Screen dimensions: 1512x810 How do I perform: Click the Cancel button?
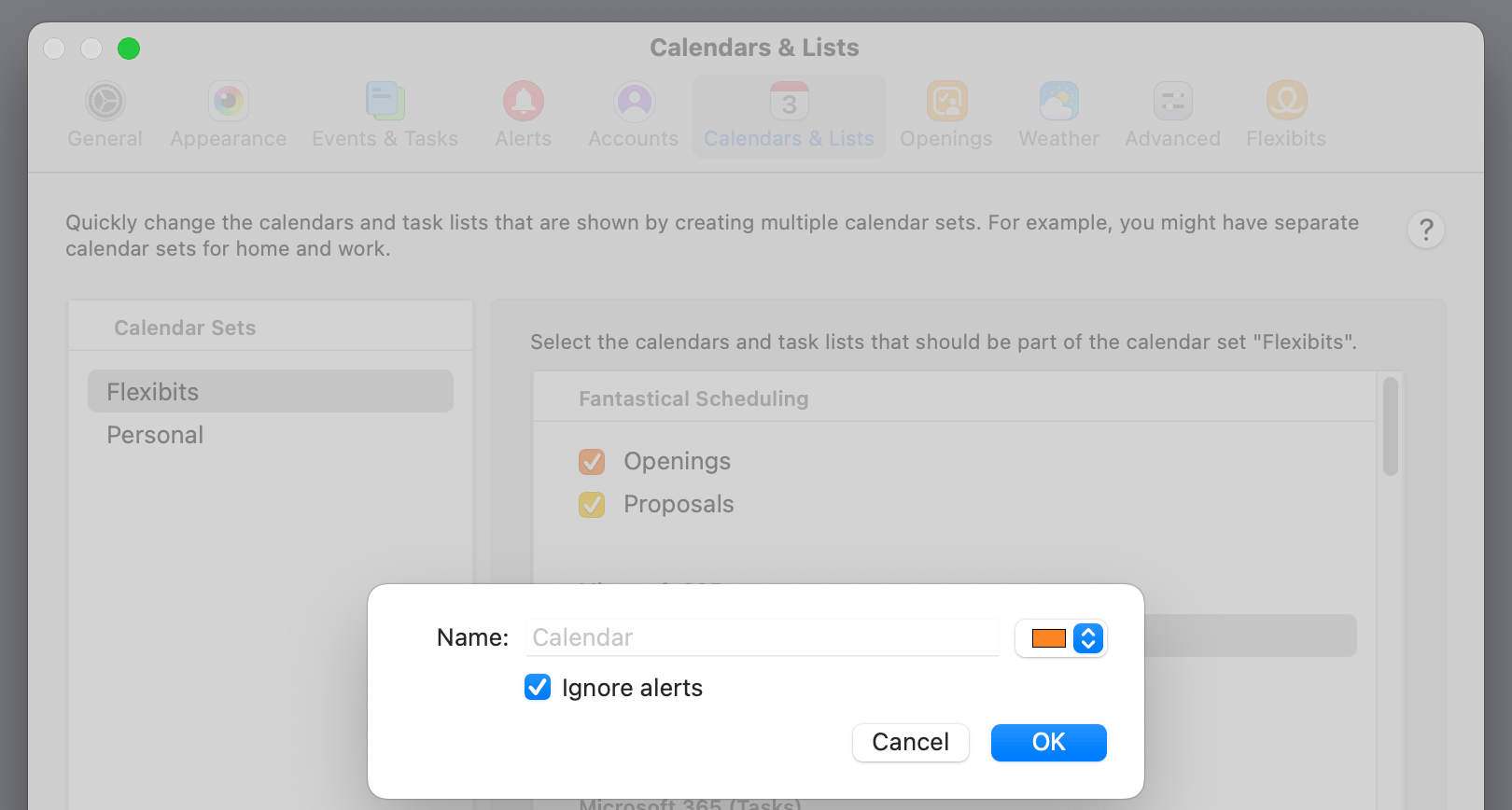(911, 743)
